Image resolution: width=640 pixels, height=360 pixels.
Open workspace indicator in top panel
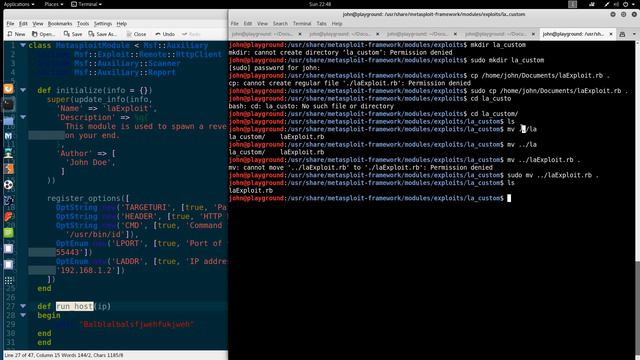tap(573, 4)
